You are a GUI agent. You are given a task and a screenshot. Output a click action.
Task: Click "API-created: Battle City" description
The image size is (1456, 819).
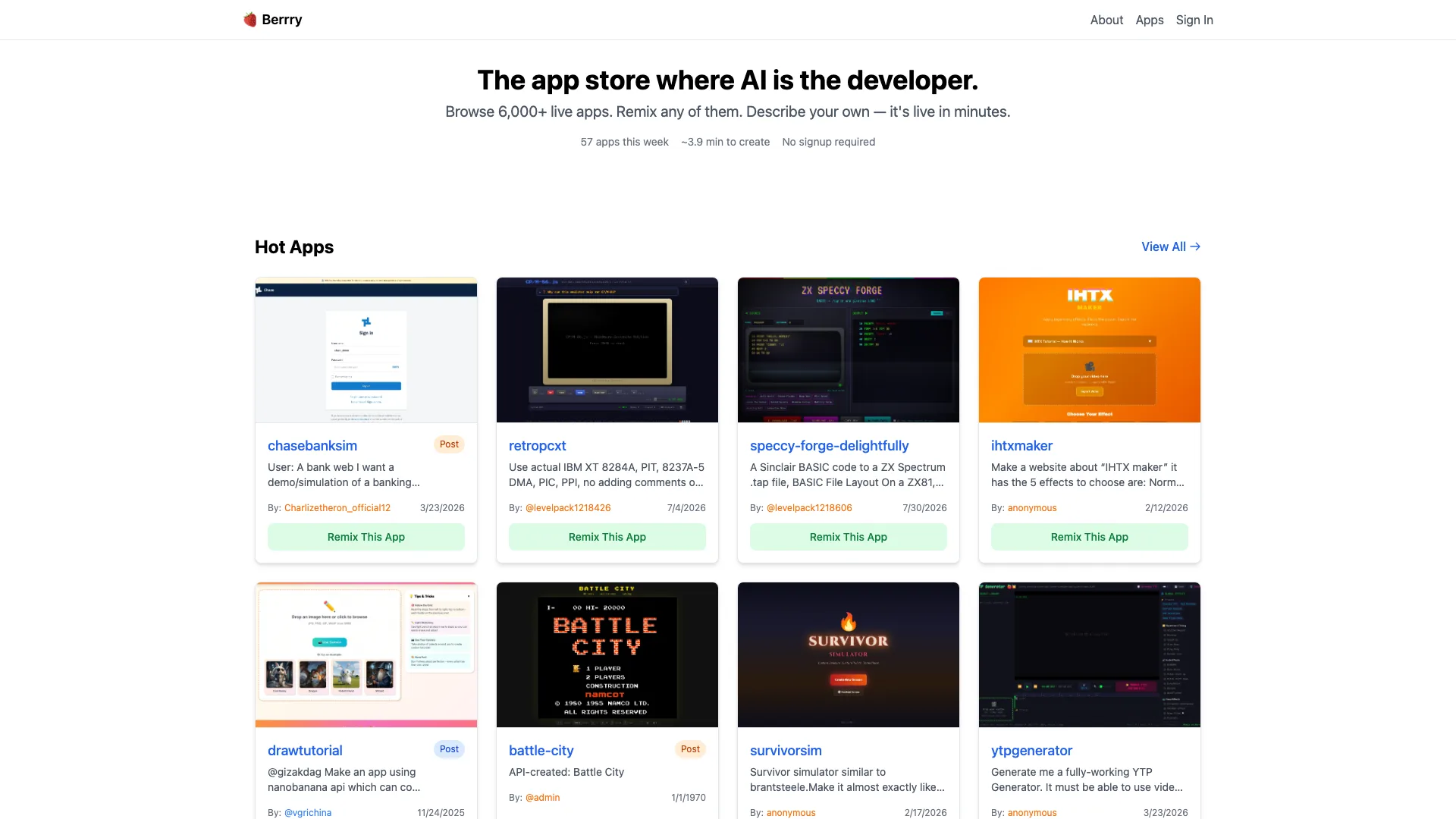[x=566, y=772]
